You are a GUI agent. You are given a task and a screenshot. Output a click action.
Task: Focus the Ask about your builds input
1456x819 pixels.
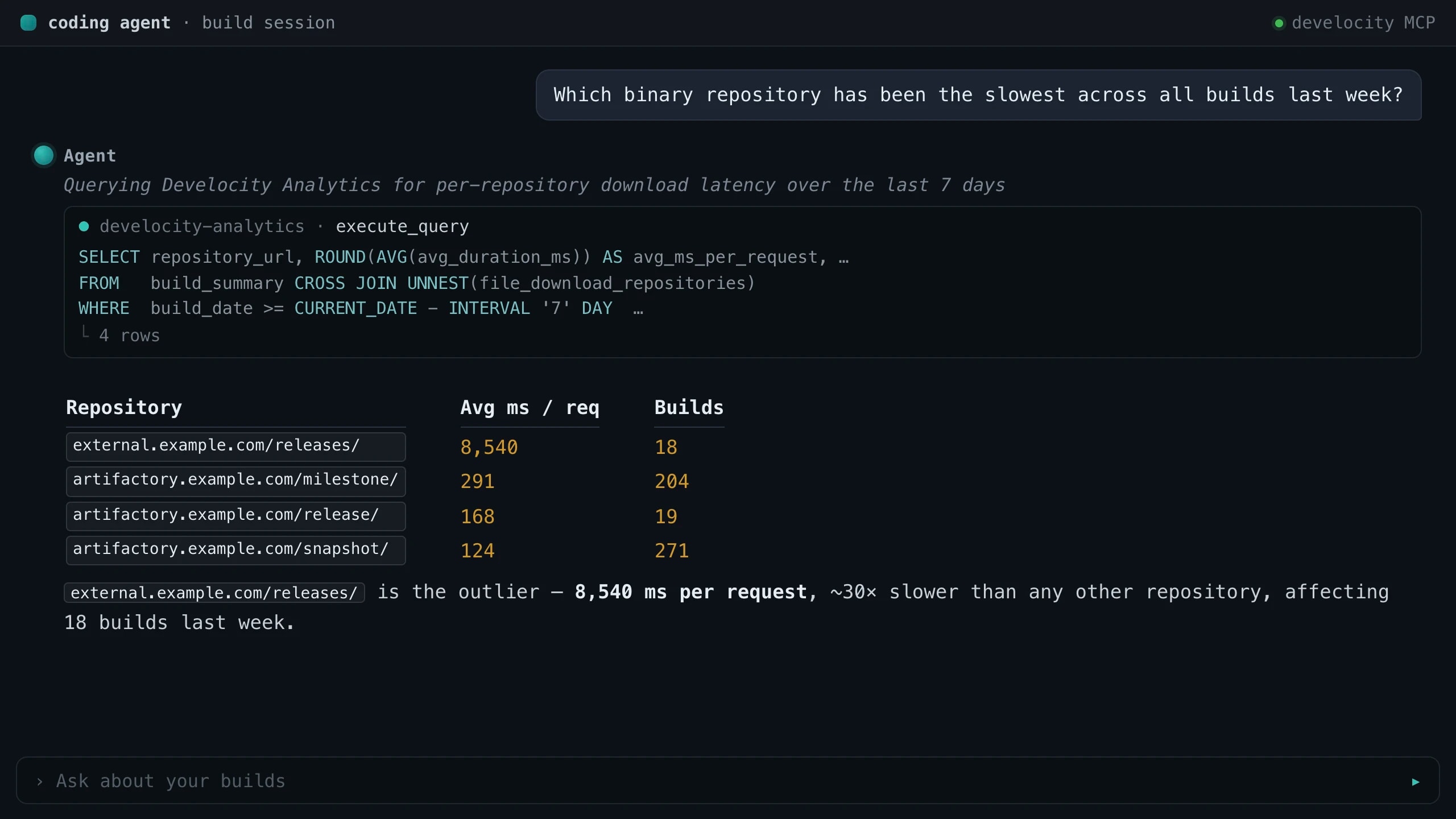[x=728, y=780]
